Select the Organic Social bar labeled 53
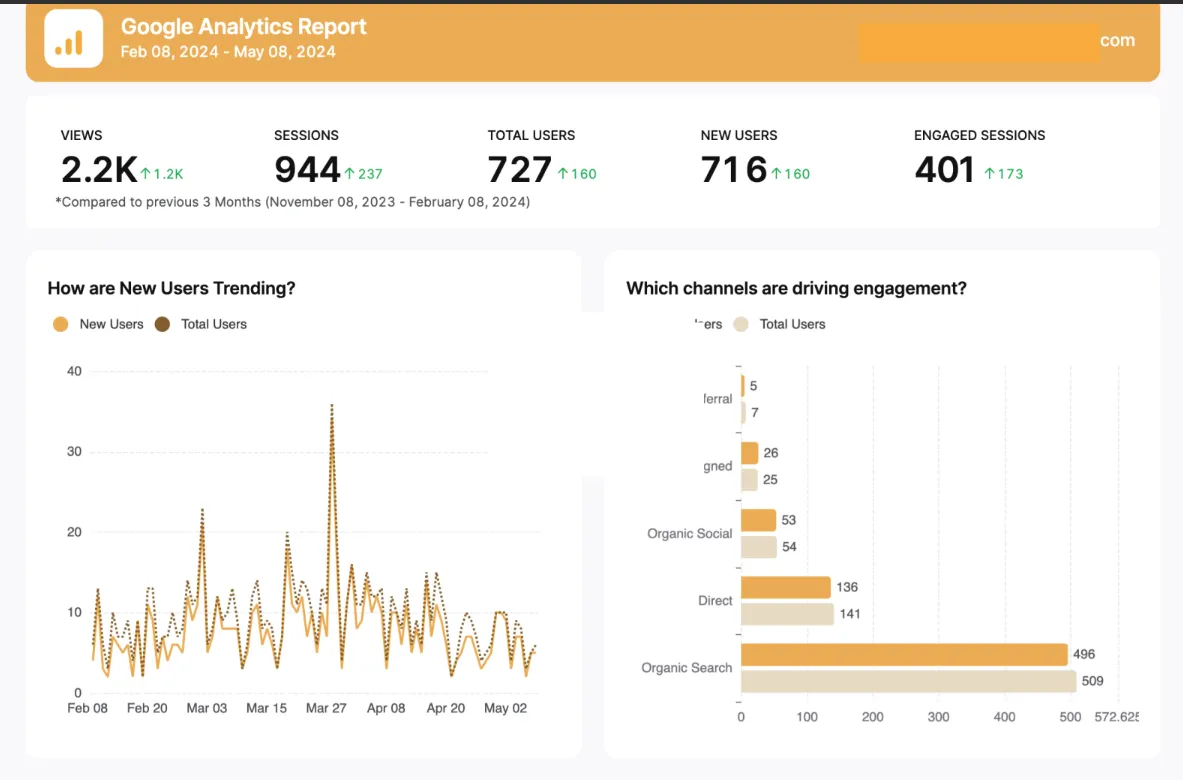1183x780 pixels. (x=759, y=520)
